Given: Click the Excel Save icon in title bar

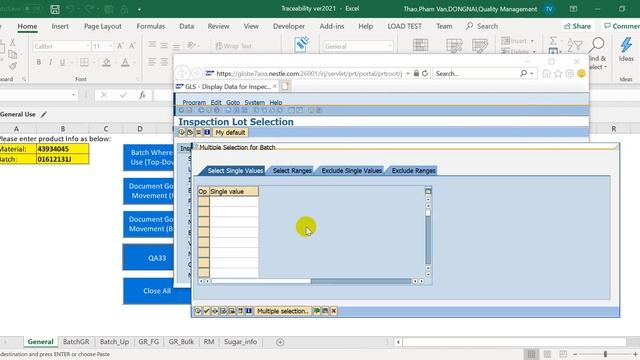Looking at the screenshot, I should pos(55,9).
